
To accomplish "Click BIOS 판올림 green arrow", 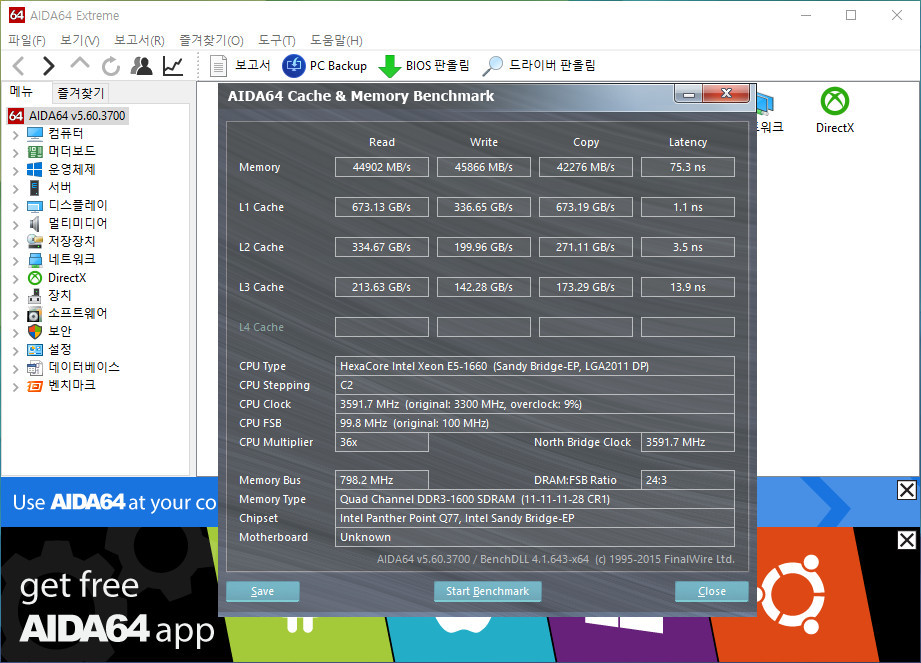I will tap(389, 66).
